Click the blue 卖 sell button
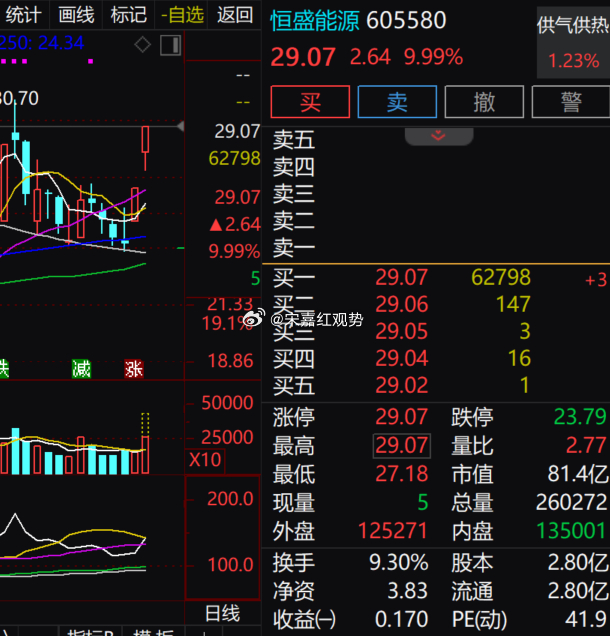 [397, 102]
